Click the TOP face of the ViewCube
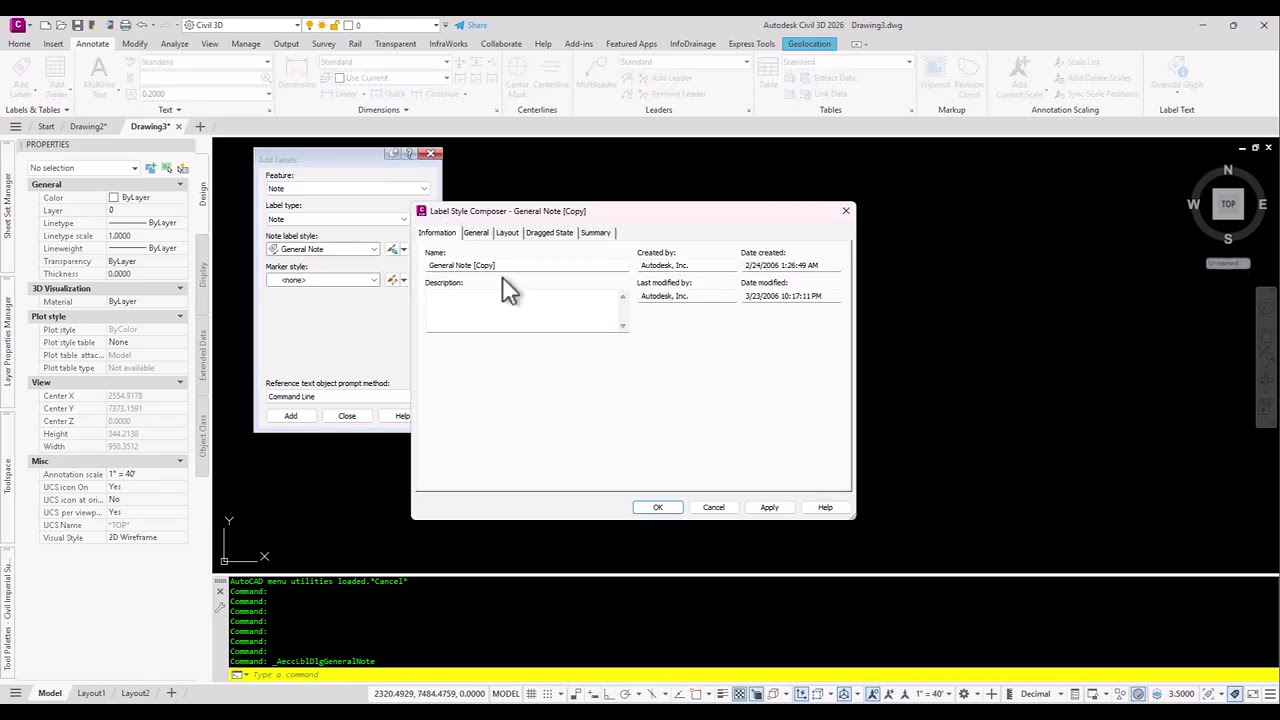1280x720 pixels. [1227, 204]
